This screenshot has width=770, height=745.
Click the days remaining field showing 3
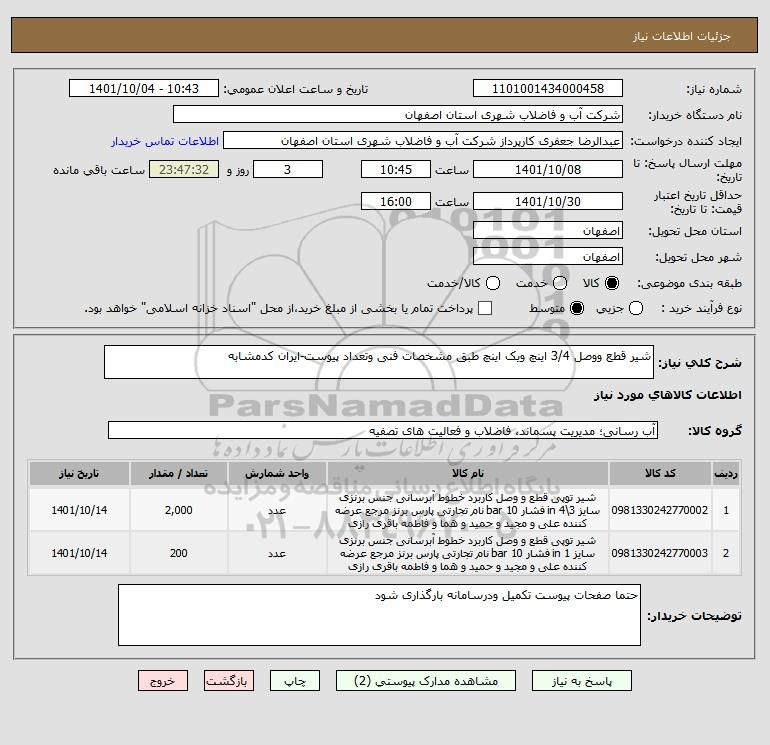[x=288, y=169]
